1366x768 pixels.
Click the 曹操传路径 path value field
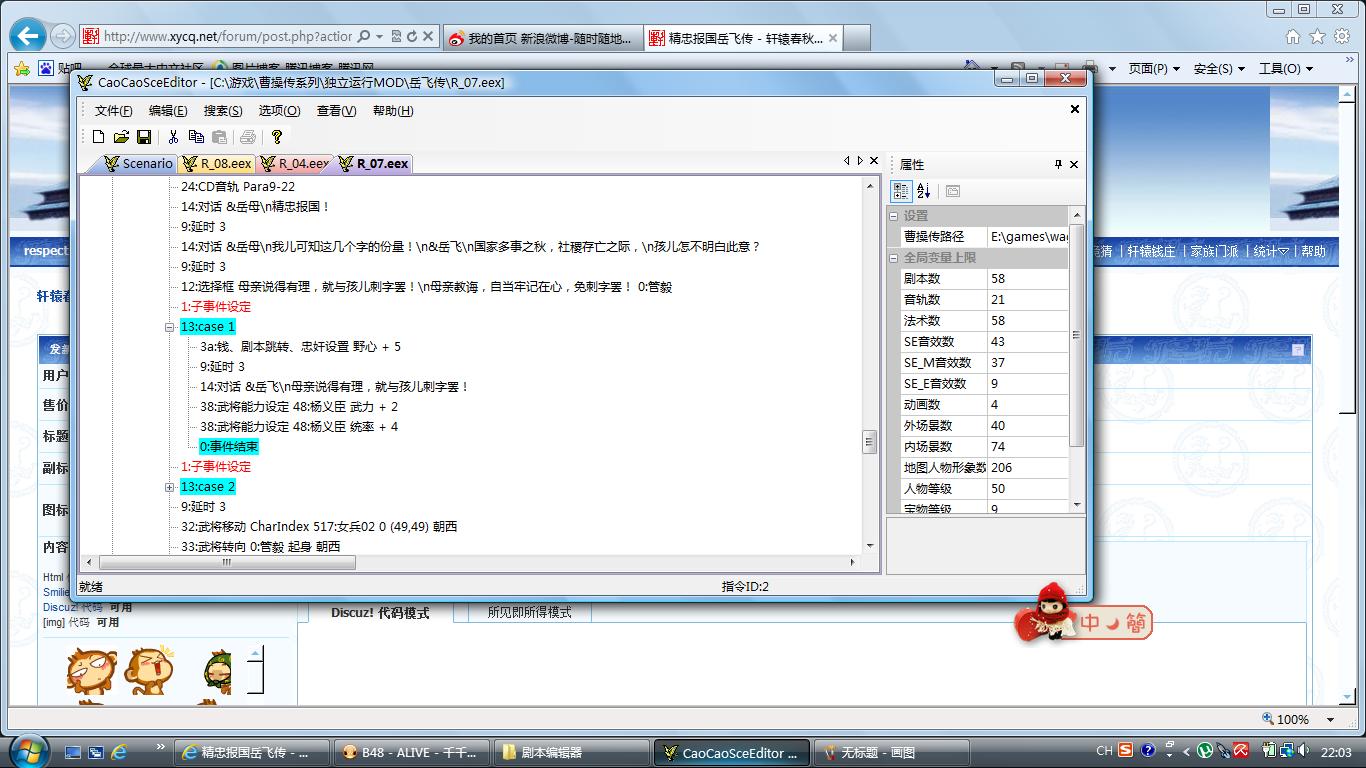pos(1027,237)
